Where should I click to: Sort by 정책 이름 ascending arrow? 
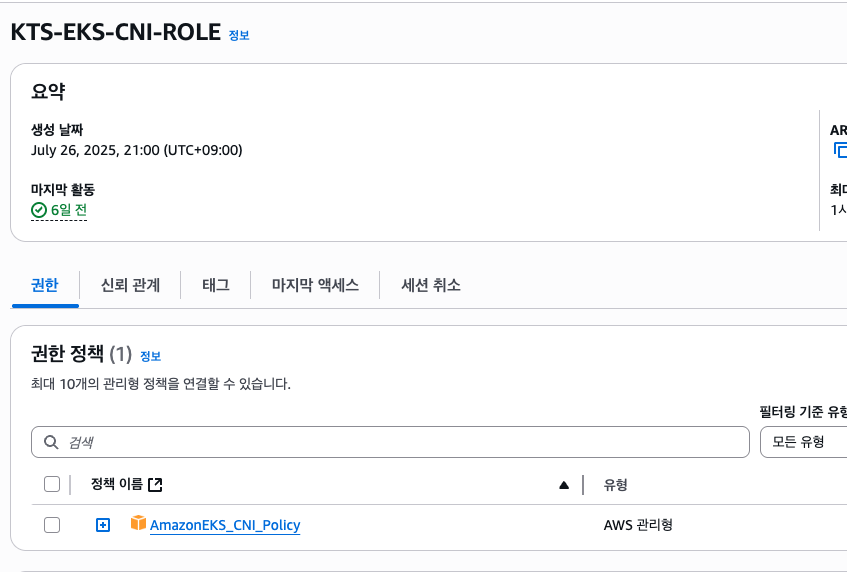click(x=564, y=485)
